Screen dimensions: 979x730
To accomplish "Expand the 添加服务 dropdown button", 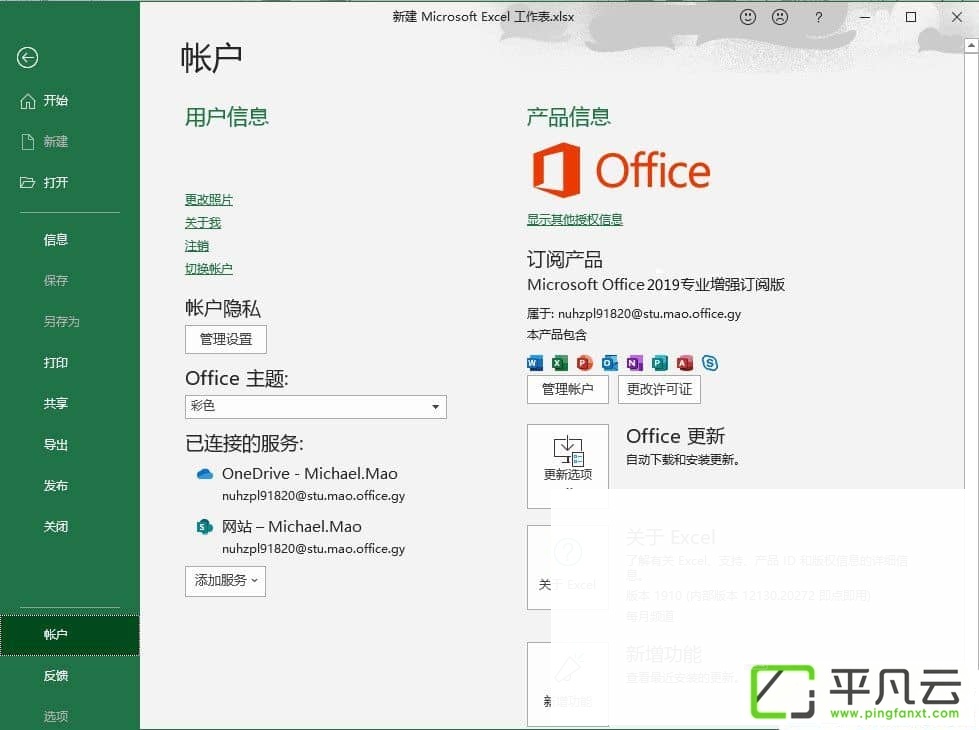I will point(225,581).
